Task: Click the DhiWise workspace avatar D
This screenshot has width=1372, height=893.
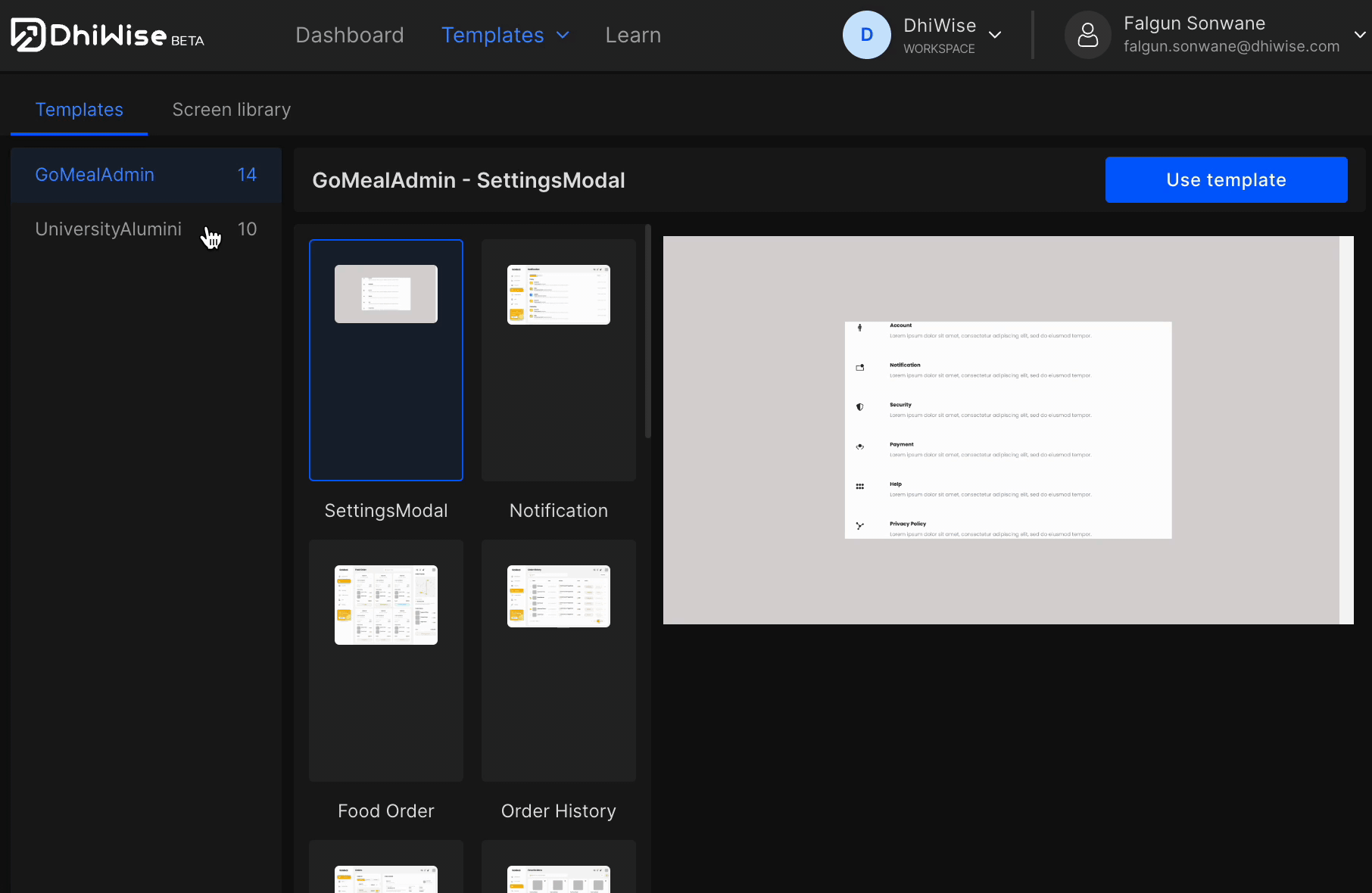Action: click(x=867, y=35)
